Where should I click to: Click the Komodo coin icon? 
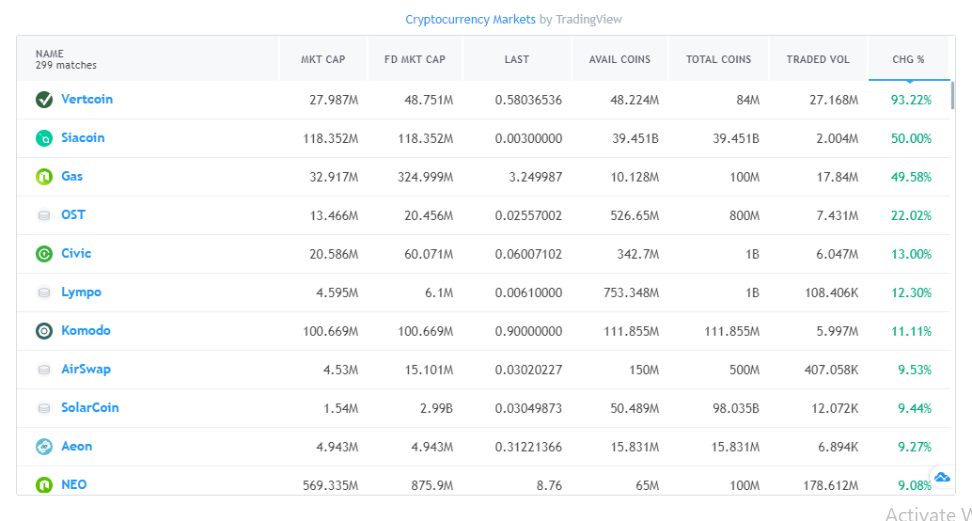[x=44, y=331]
